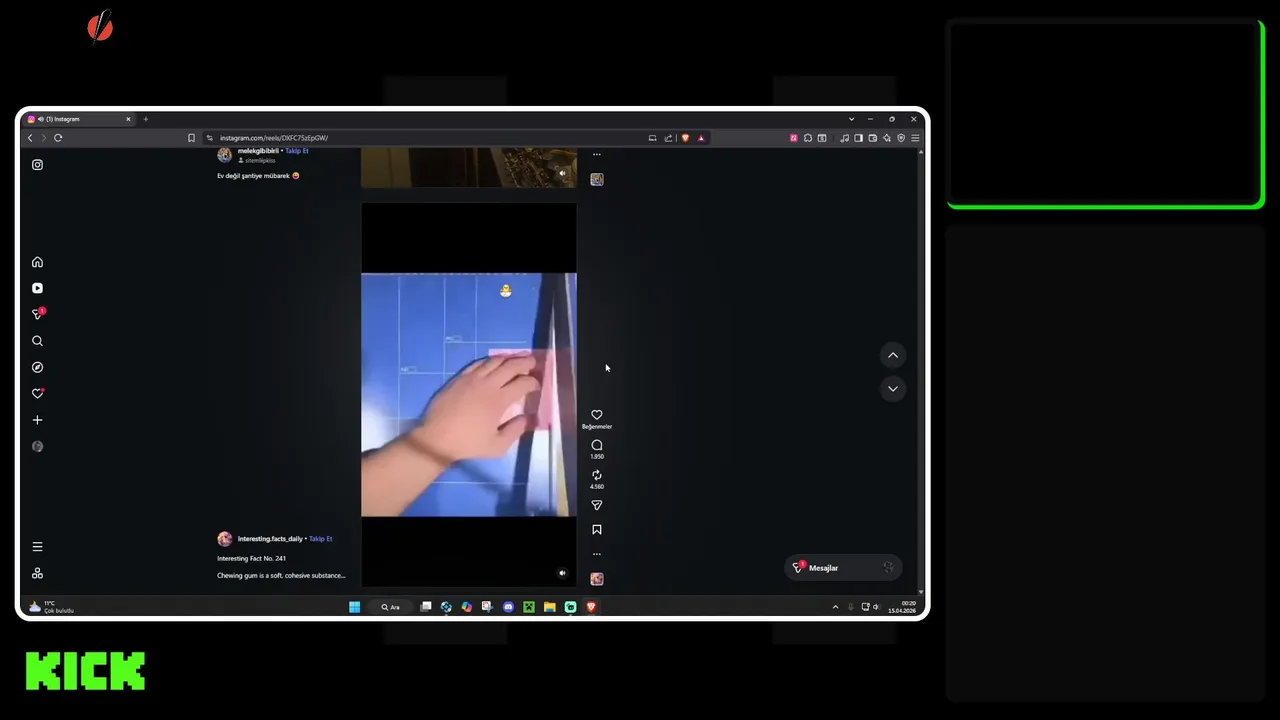Screen dimensions: 1280x720
Task: Follow interesting.facts_daily via Takip Et
Action: [320, 539]
